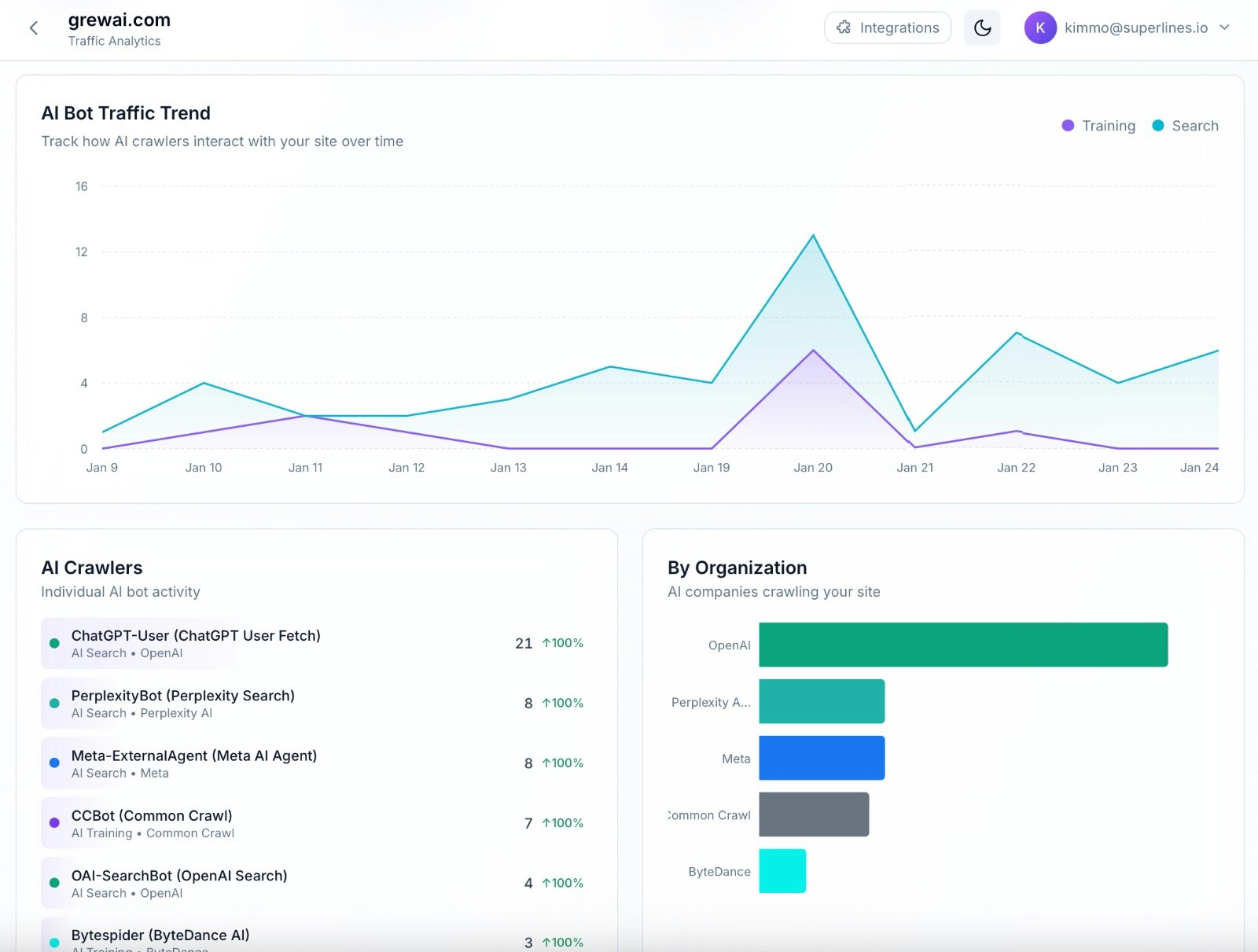Open the account dropdown next to the email
The image size is (1258, 952).
pyautogui.click(x=1225, y=28)
